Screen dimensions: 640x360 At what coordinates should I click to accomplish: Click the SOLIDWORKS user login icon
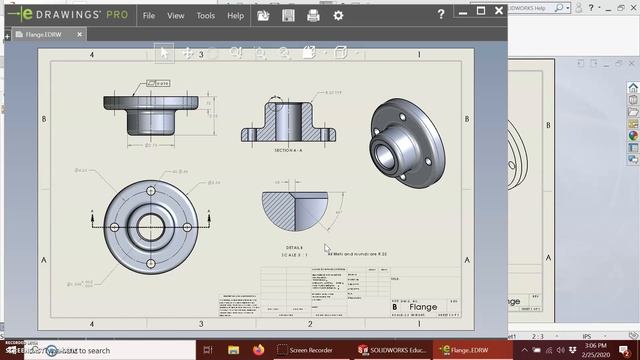[578, 8]
